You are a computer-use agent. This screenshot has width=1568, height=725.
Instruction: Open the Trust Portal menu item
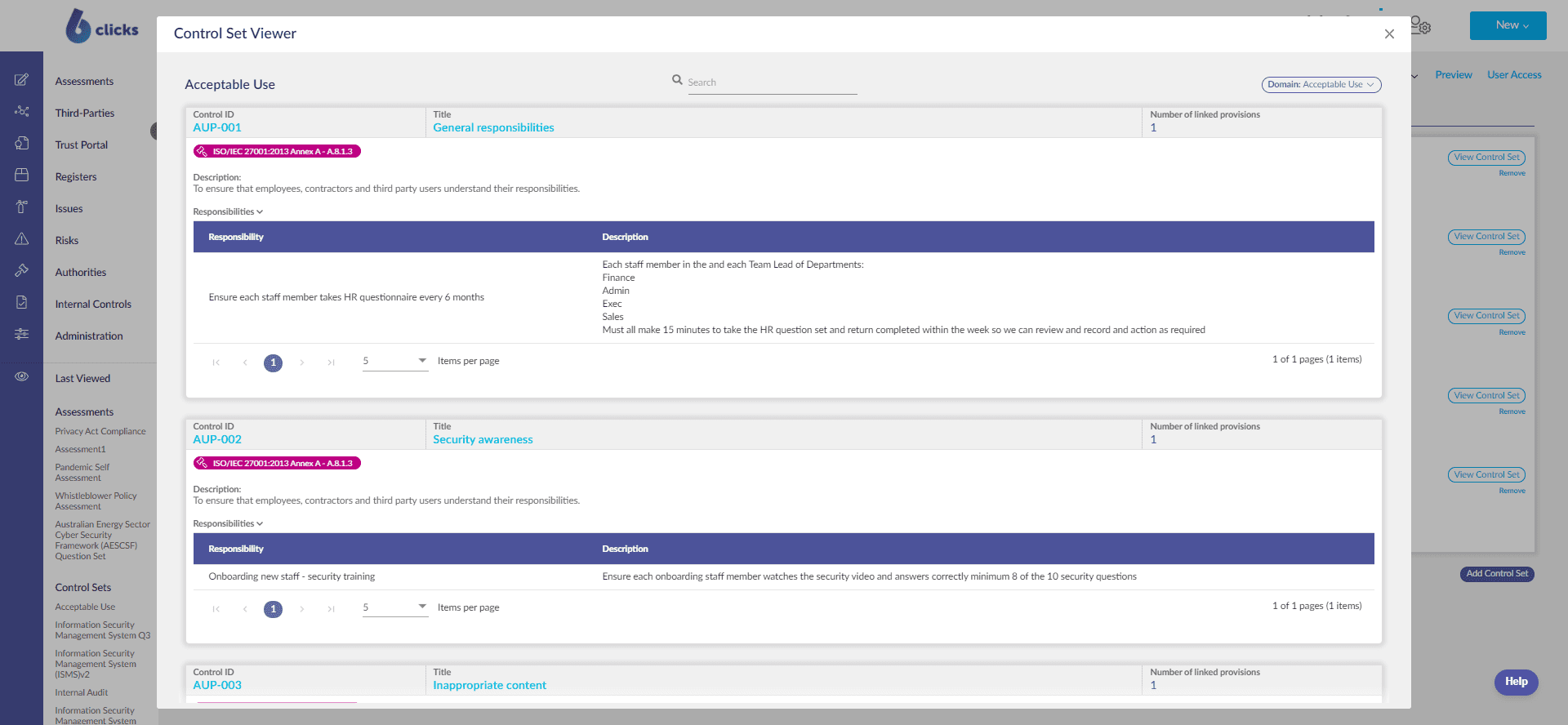point(82,145)
